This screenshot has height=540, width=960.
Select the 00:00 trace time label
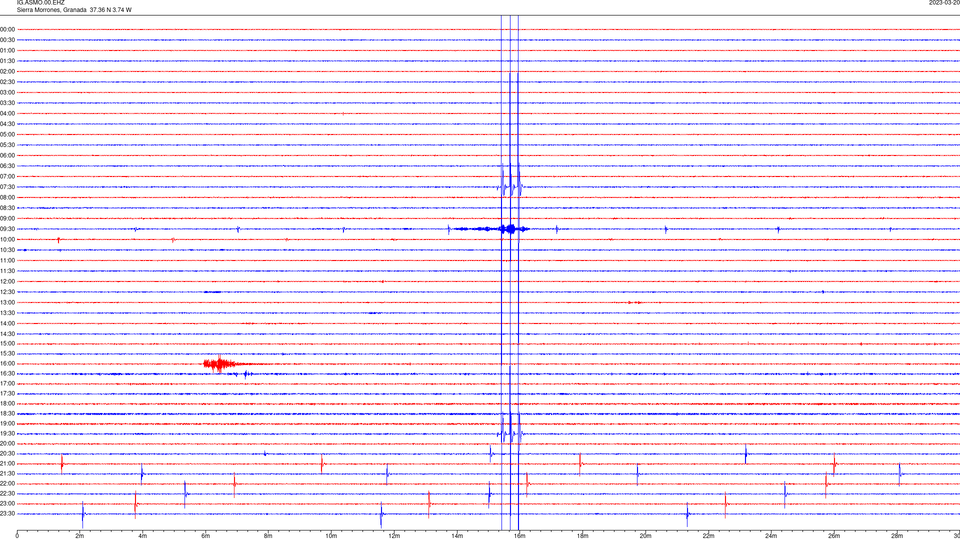pos(7,29)
